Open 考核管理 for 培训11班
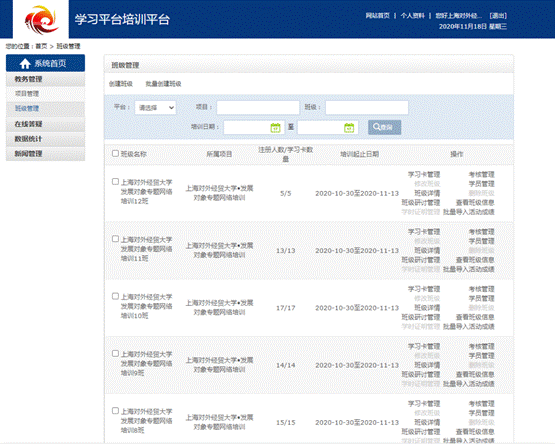The height and width of the screenshot is (446, 555). click(481, 232)
